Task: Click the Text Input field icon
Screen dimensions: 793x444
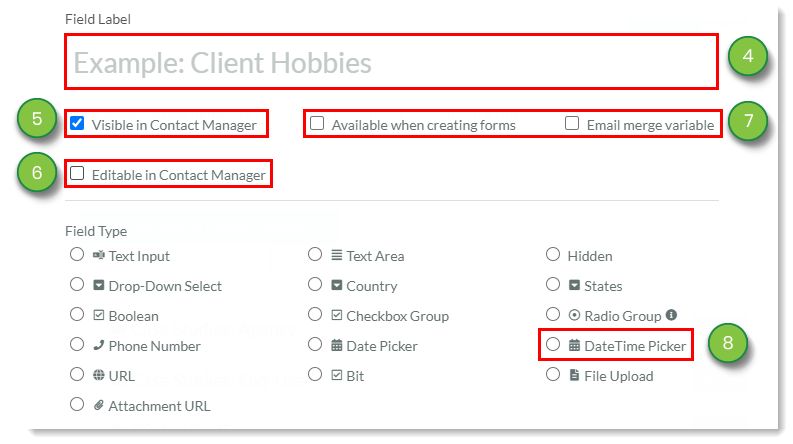Action: point(99,255)
